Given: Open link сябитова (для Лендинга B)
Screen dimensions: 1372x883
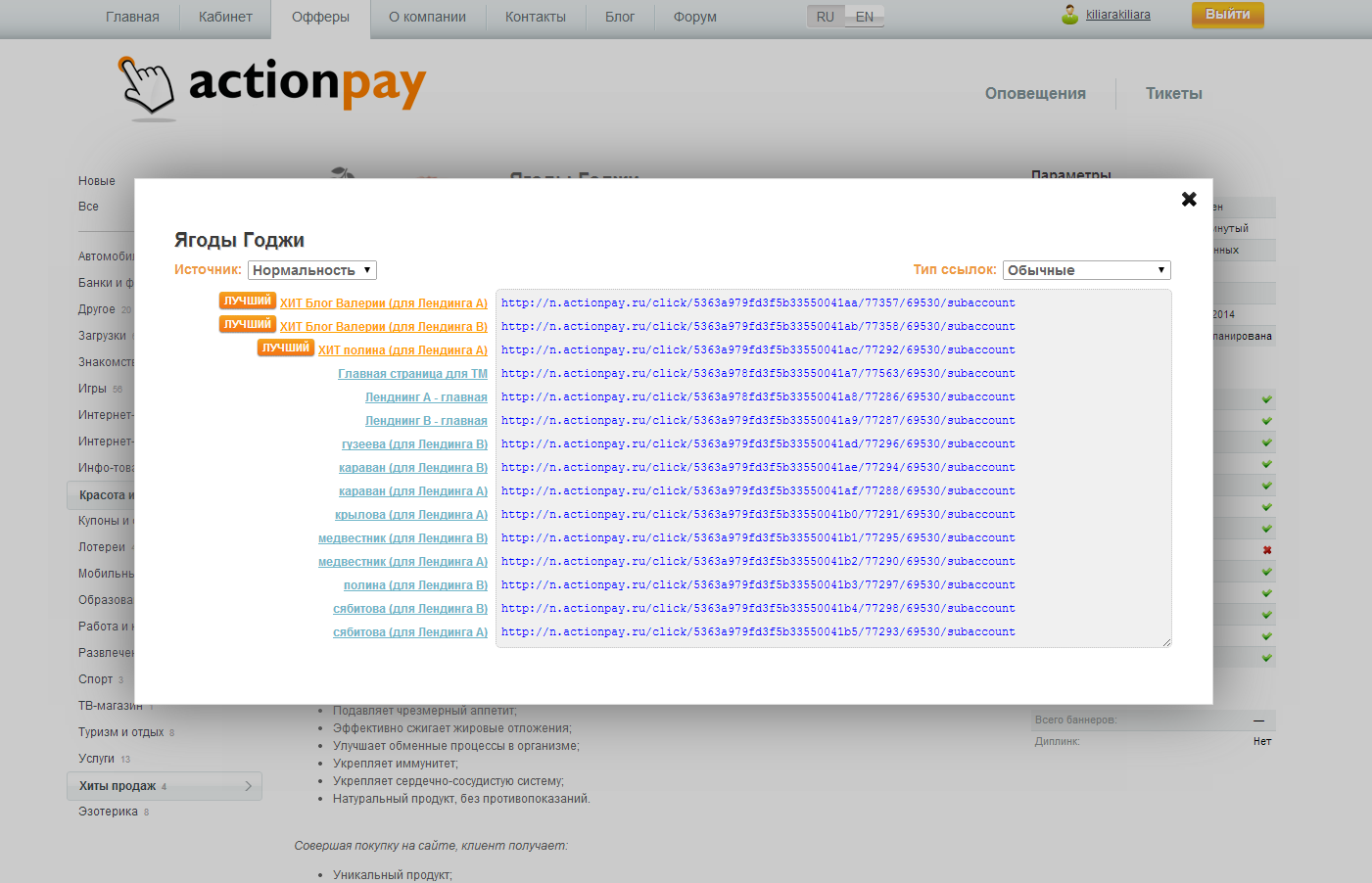Looking at the screenshot, I should [x=410, y=609].
